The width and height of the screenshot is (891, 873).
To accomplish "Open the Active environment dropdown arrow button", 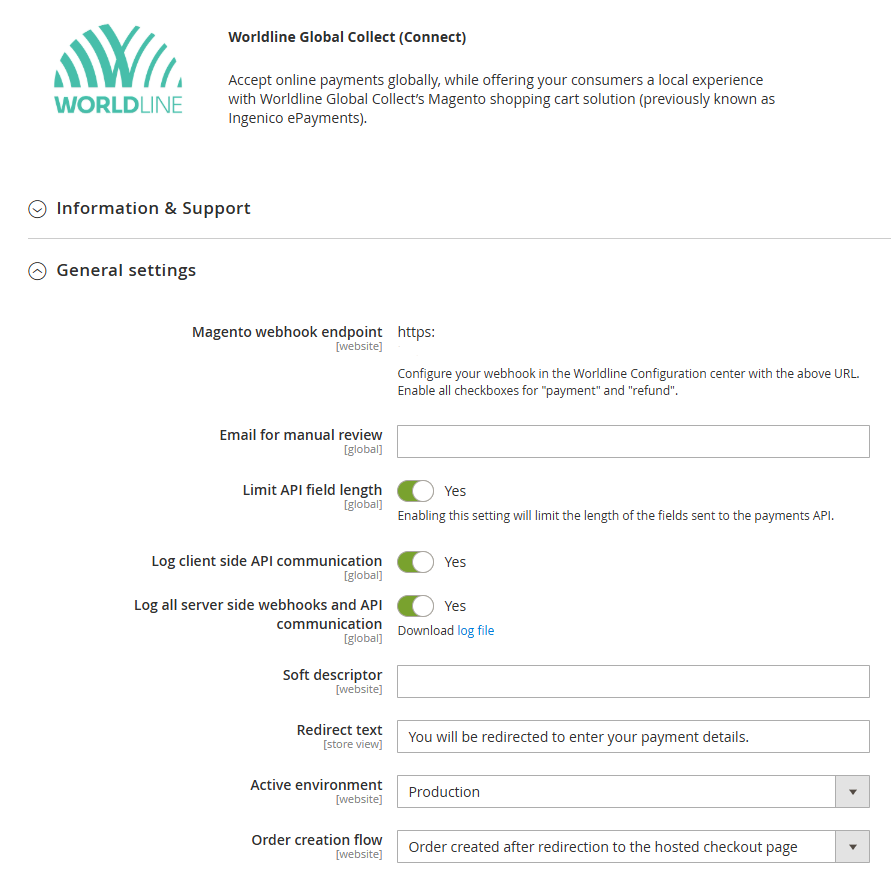I will click(853, 791).
